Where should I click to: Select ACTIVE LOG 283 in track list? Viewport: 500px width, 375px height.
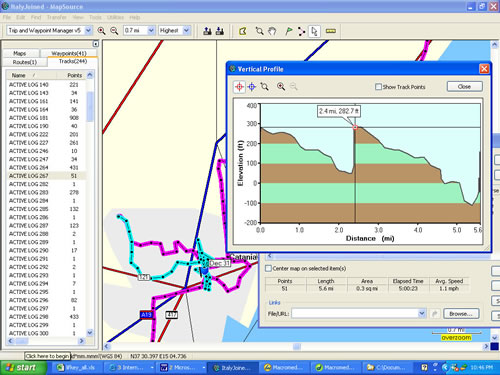click(46, 192)
